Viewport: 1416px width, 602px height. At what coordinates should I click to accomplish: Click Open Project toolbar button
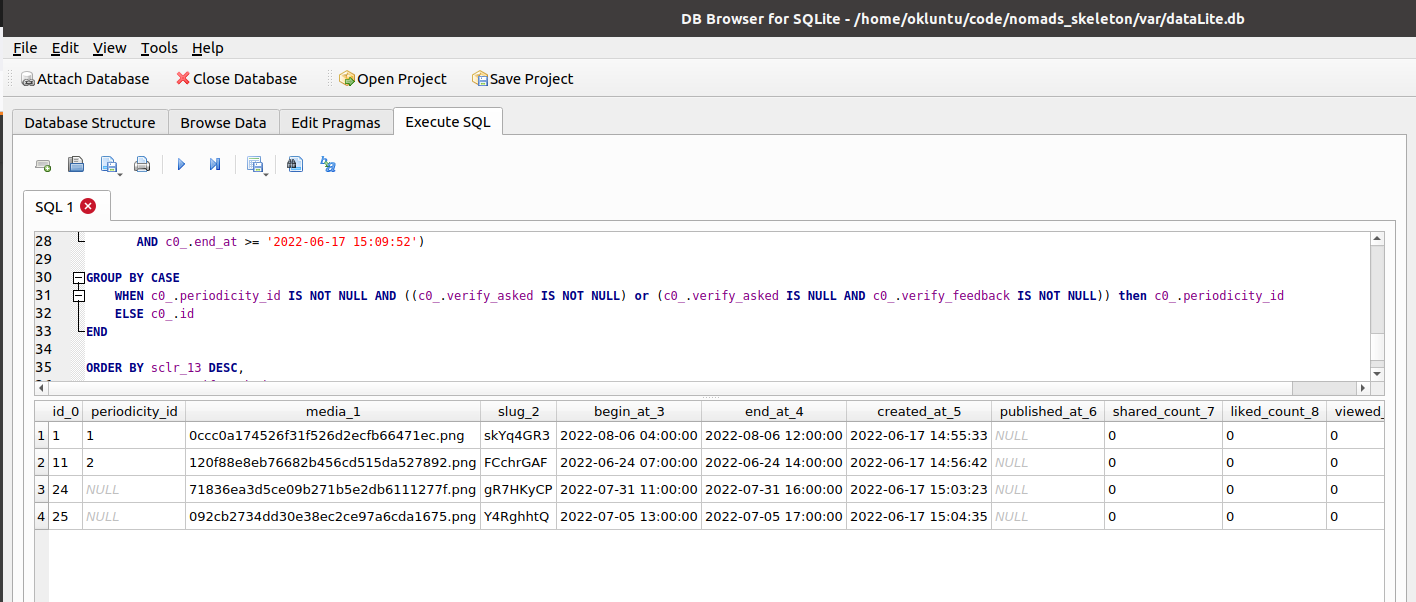[x=393, y=79]
